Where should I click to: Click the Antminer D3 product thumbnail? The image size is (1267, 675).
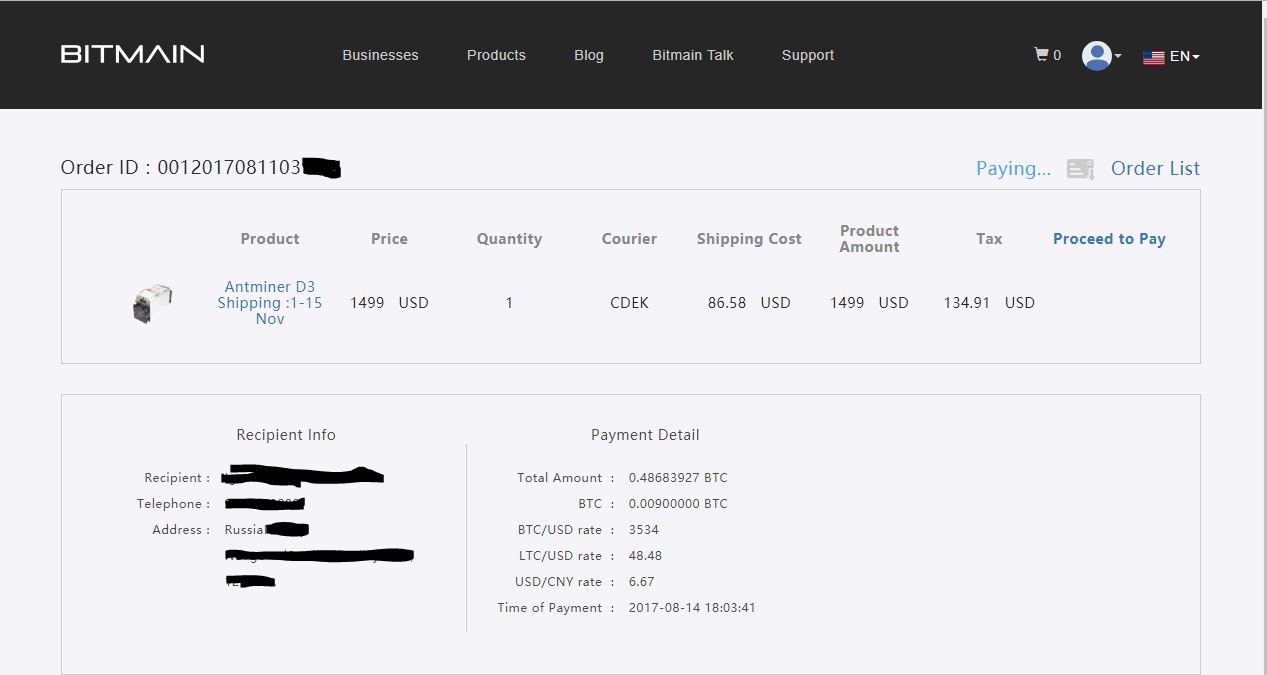(152, 303)
